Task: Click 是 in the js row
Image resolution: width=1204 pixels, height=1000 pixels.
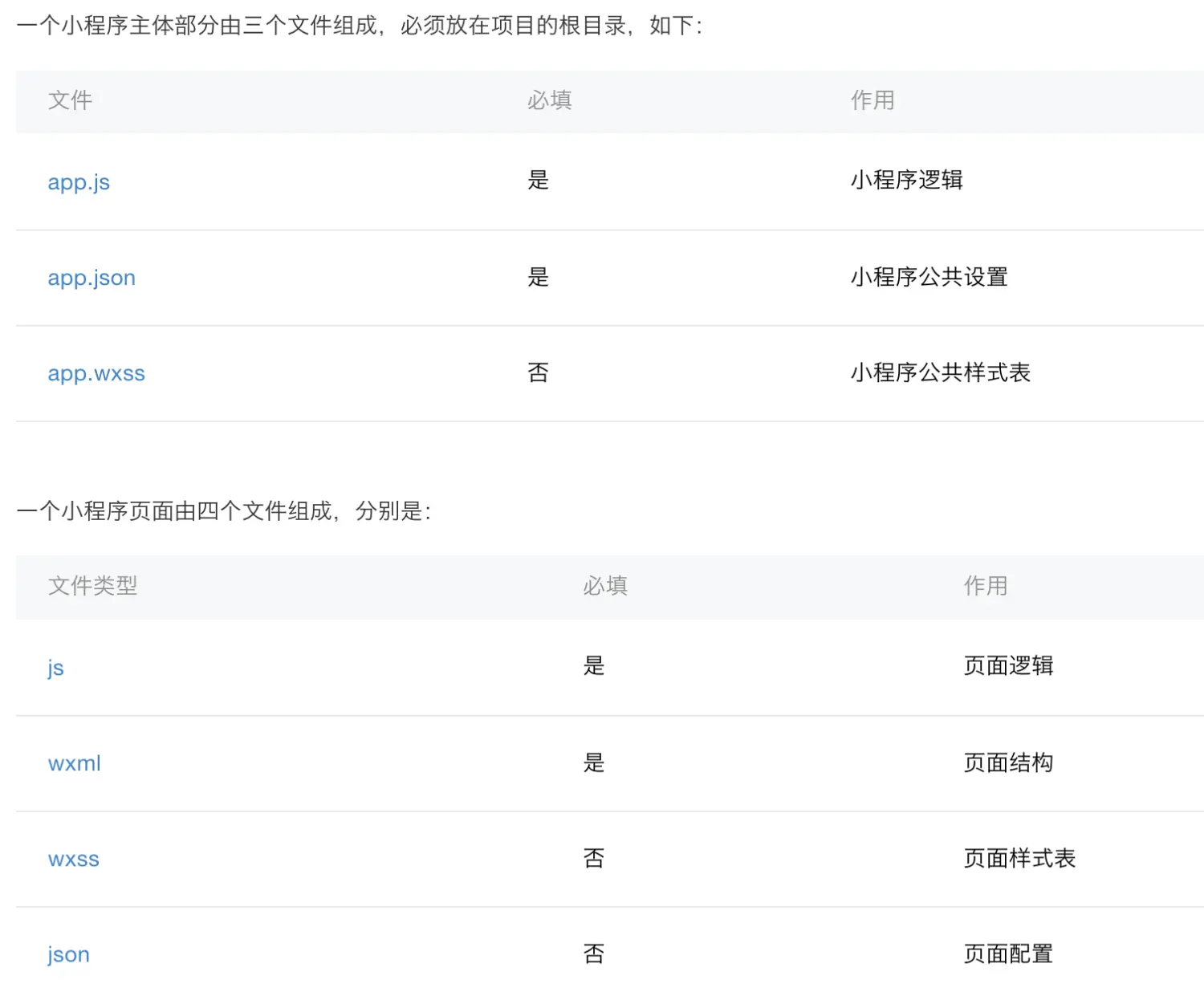Action: pyautogui.click(x=594, y=665)
